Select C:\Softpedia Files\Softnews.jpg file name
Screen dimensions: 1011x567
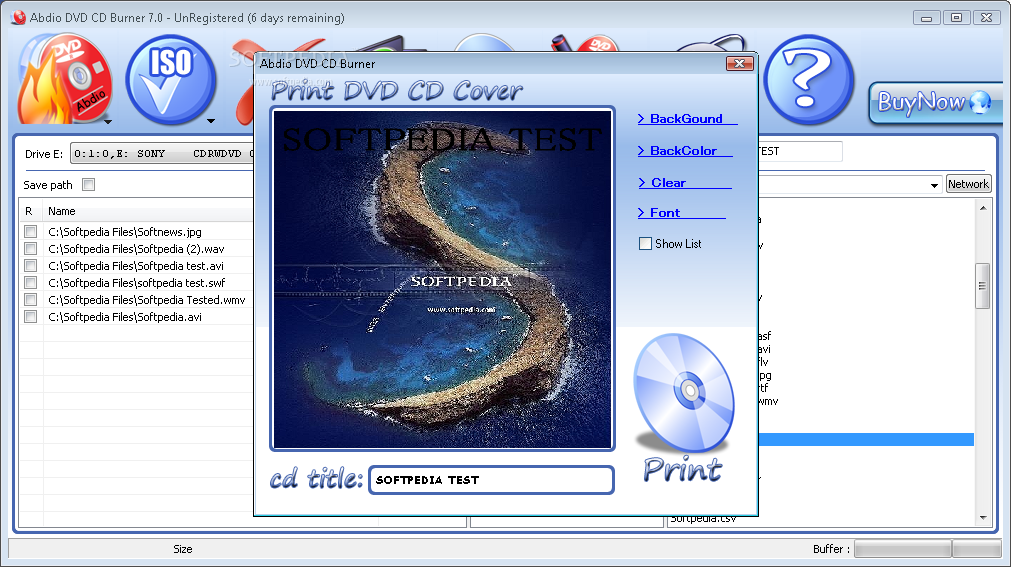point(125,232)
